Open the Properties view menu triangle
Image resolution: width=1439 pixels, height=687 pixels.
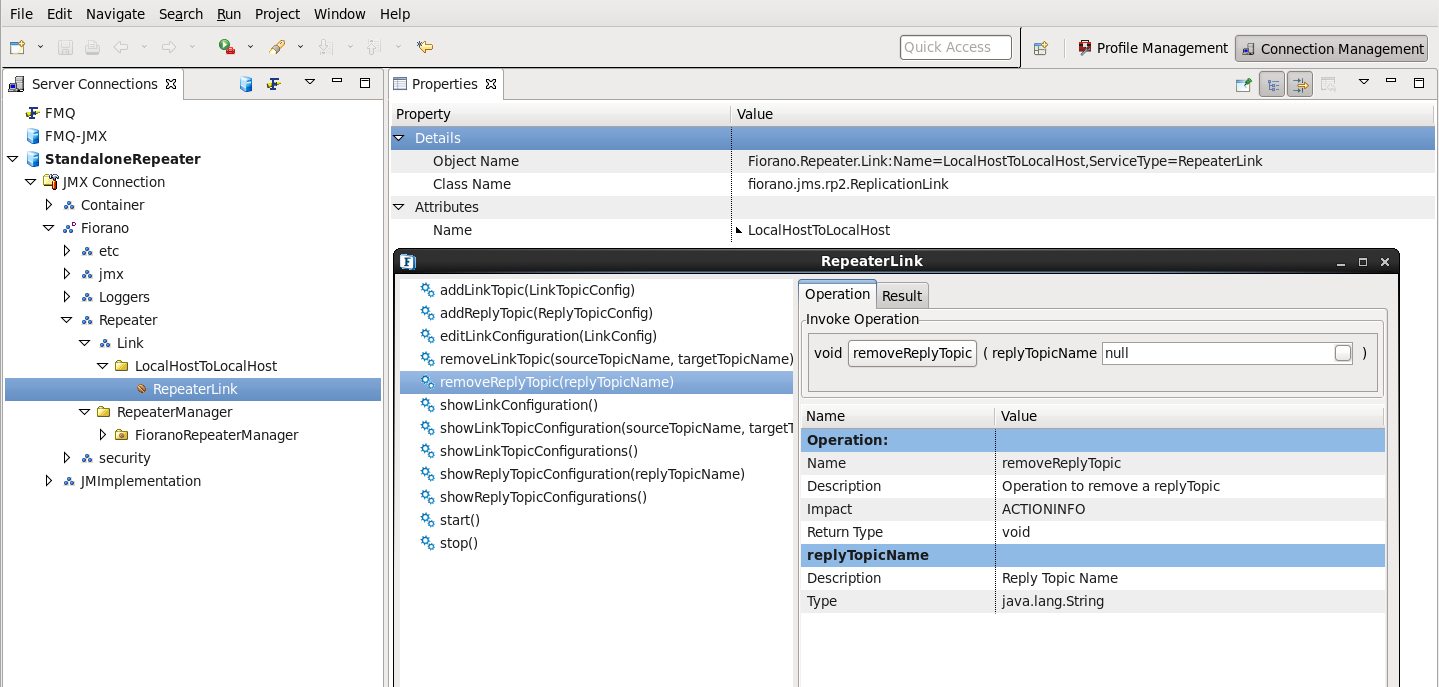click(1363, 82)
